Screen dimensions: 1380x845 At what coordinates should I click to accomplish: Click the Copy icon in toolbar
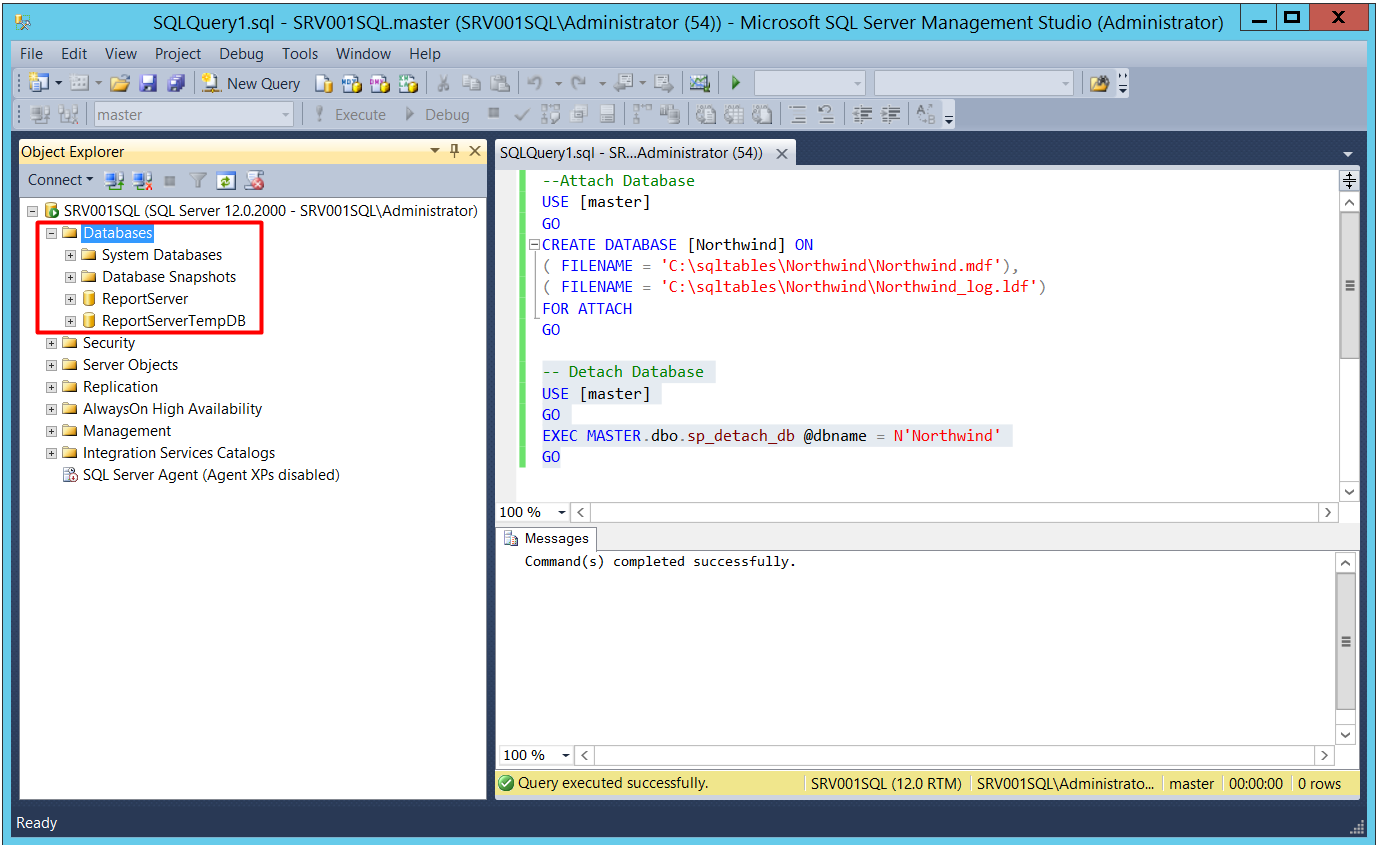click(x=472, y=83)
